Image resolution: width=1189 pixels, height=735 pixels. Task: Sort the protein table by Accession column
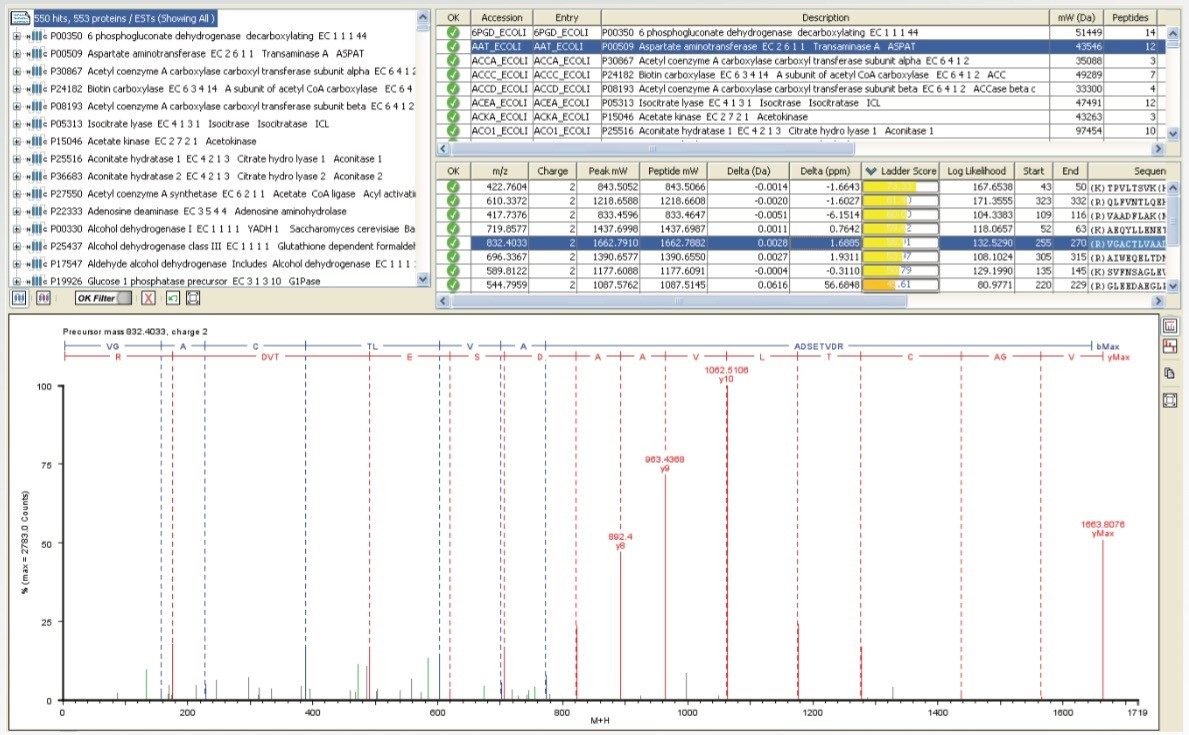coord(501,17)
